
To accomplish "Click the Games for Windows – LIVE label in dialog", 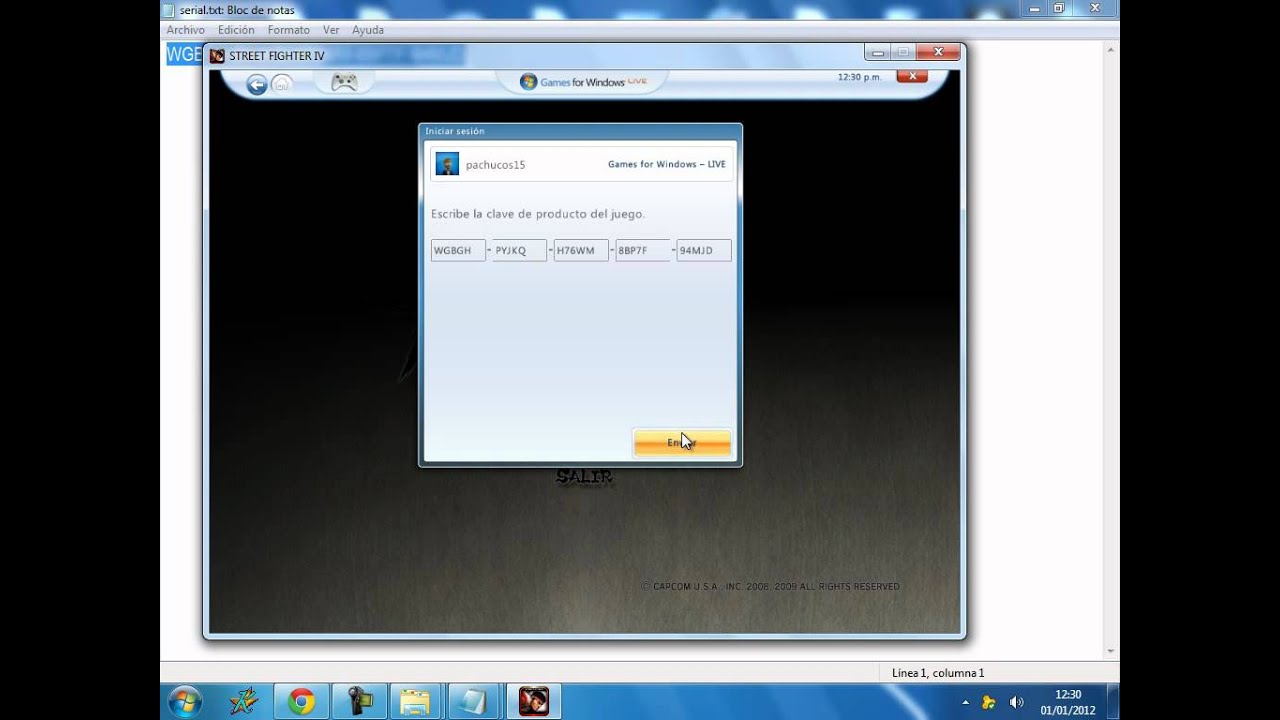I will (x=667, y=164).
